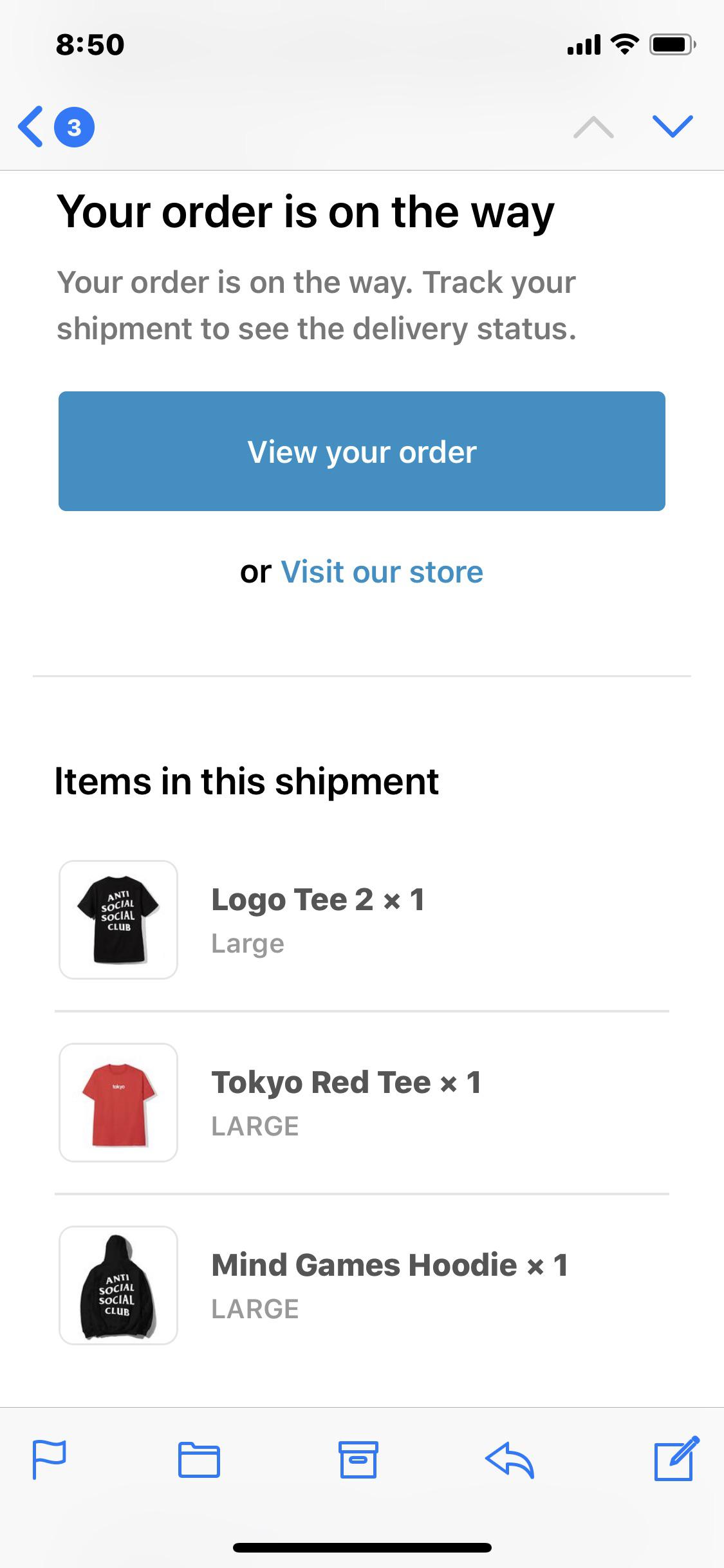Screen dimensions: 724x1568
Task: Open the Visit our store link
Action: (382, 572)
